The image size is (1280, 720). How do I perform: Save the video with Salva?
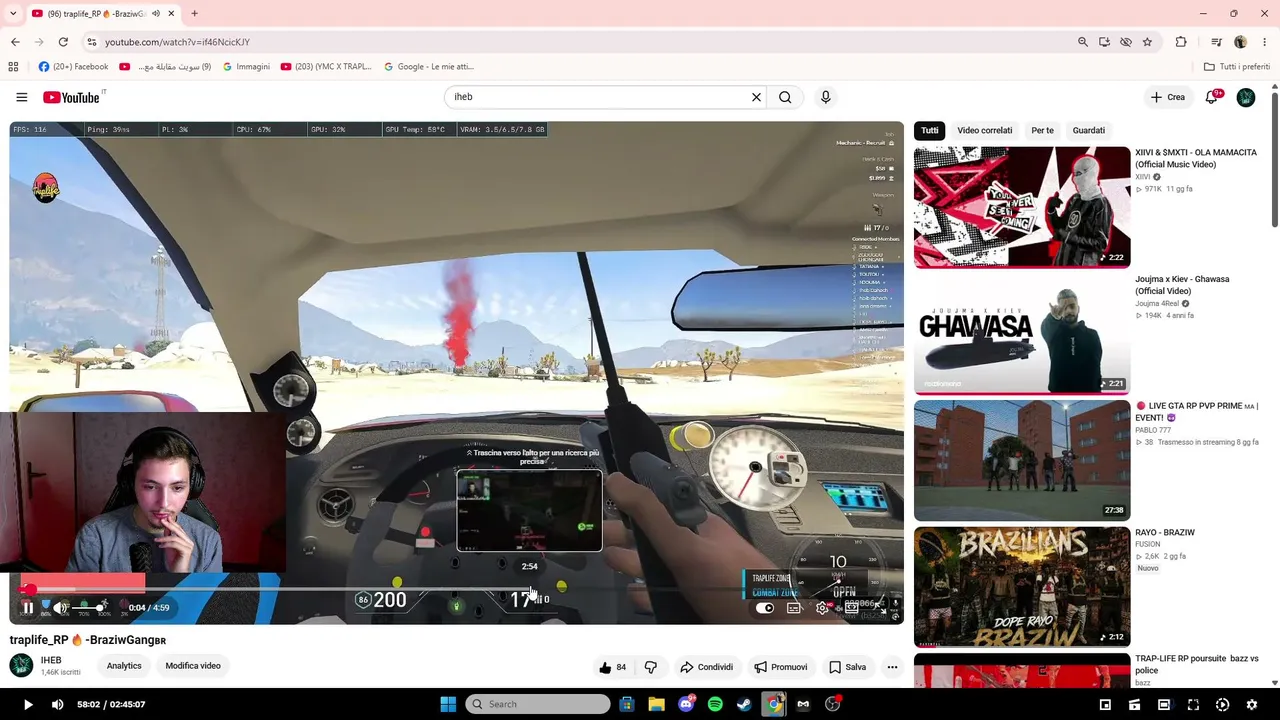[847, 667]
